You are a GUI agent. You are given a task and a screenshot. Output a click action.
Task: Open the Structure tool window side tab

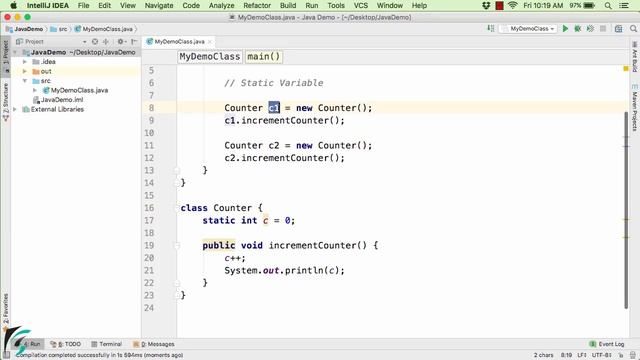(6, 101)
